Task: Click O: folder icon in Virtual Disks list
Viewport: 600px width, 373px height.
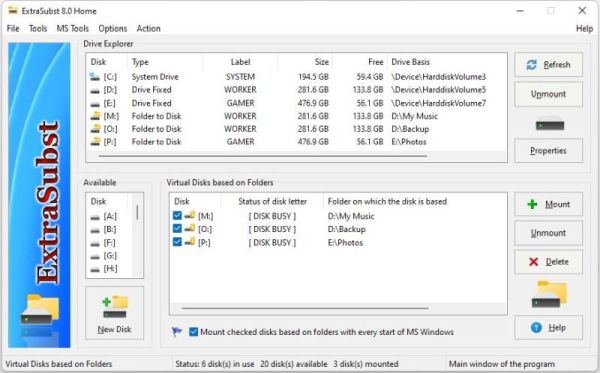Action: click(190, 229)
